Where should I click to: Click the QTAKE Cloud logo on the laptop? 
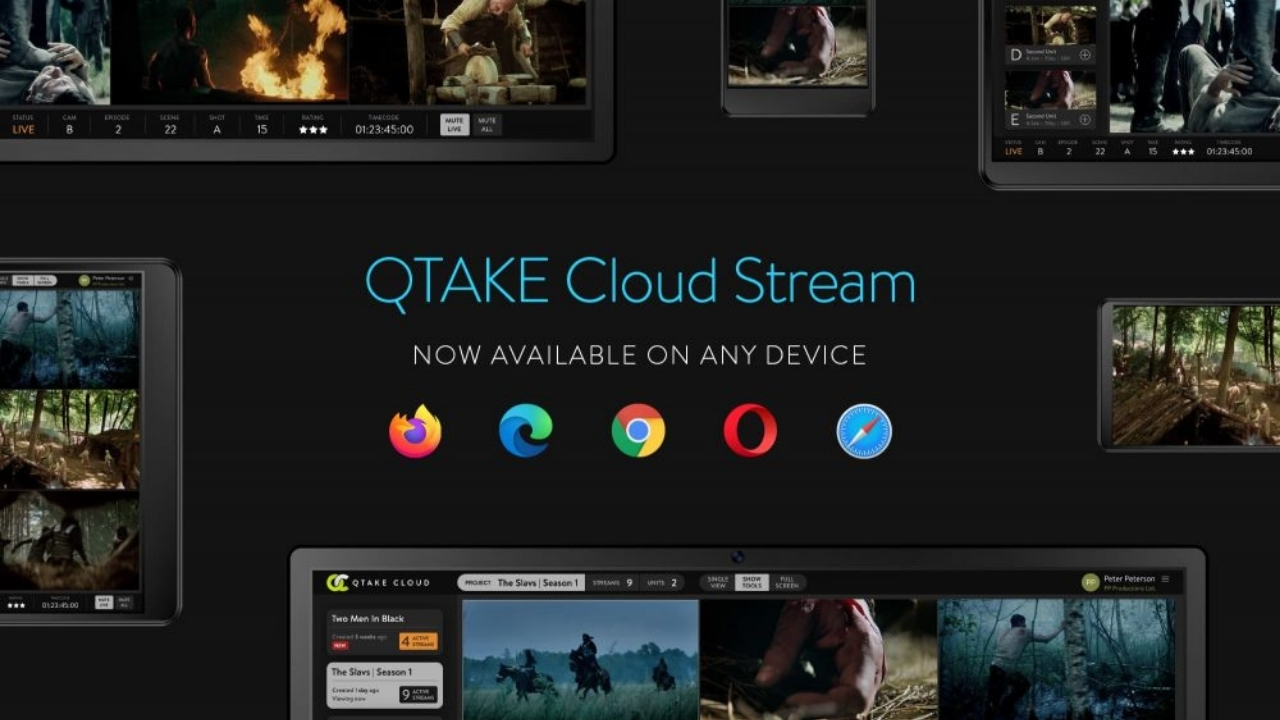[x=379, y=582]
